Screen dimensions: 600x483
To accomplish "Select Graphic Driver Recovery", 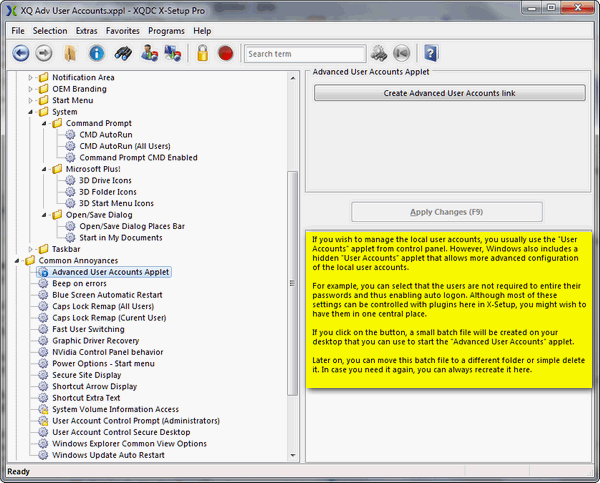I will [x=96, y=341].
